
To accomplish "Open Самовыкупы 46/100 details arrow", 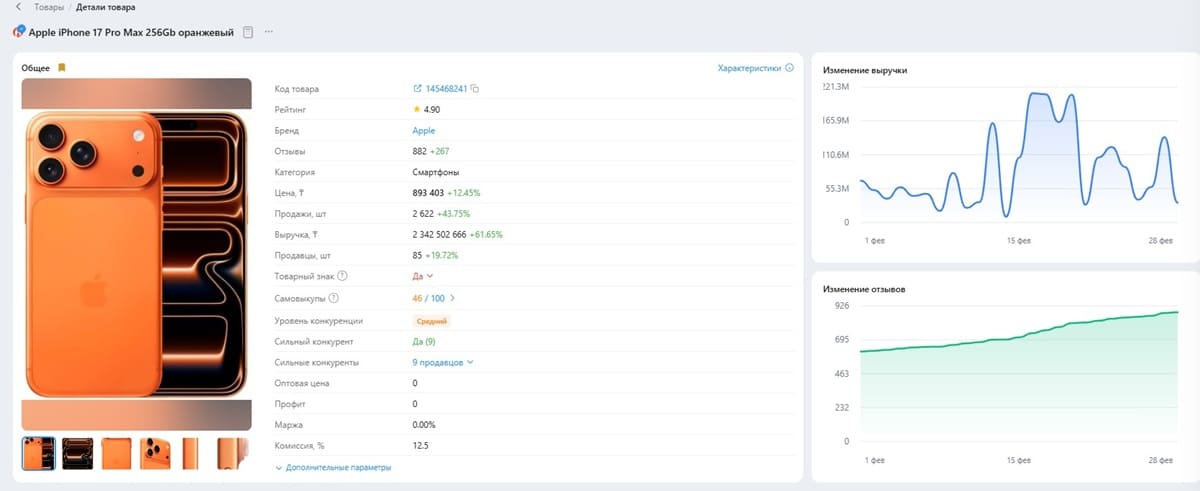I will (x=452, y=298).
